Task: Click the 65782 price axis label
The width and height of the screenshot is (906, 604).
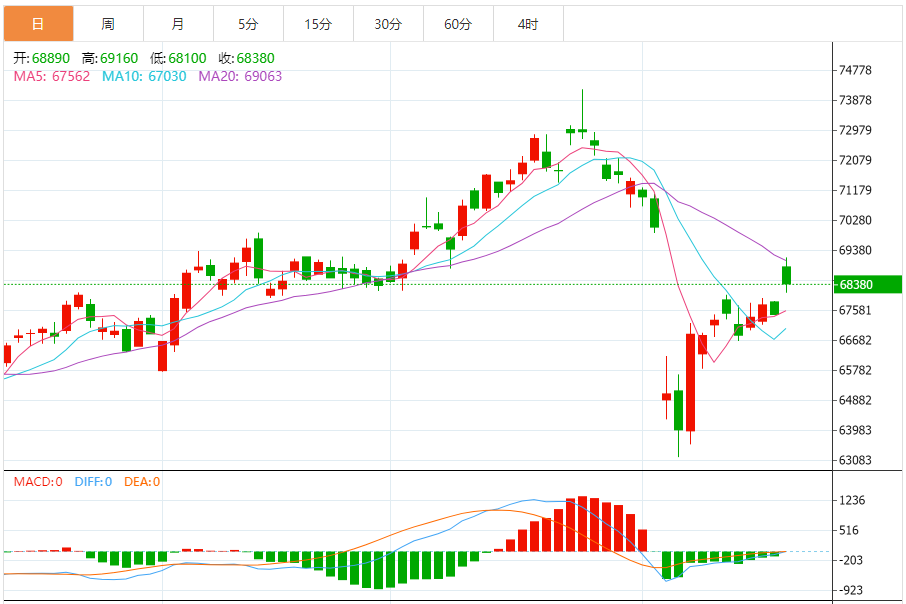Action: click(855, 370)
